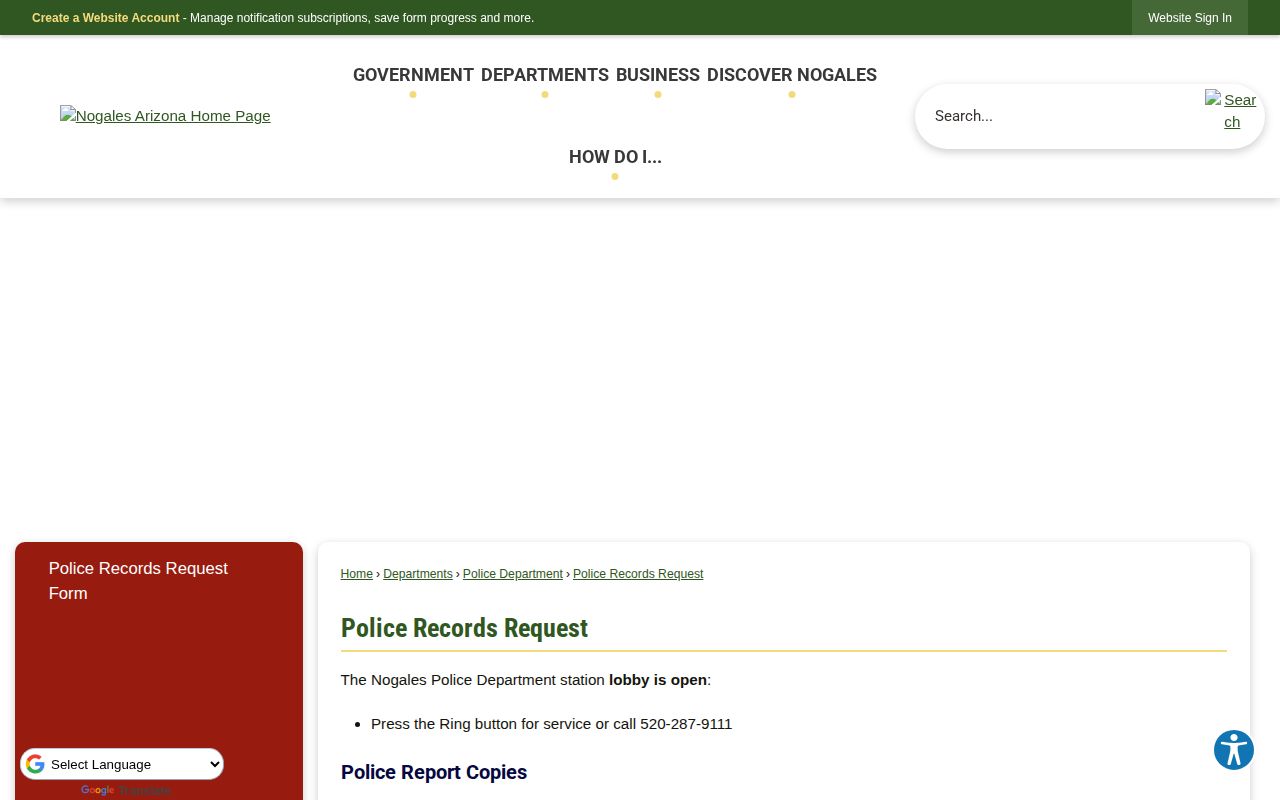Screen dimensions: 1280x800
Task: Click the Police Records Request heading
Action: pyautogui.click(x=464, y=628)
